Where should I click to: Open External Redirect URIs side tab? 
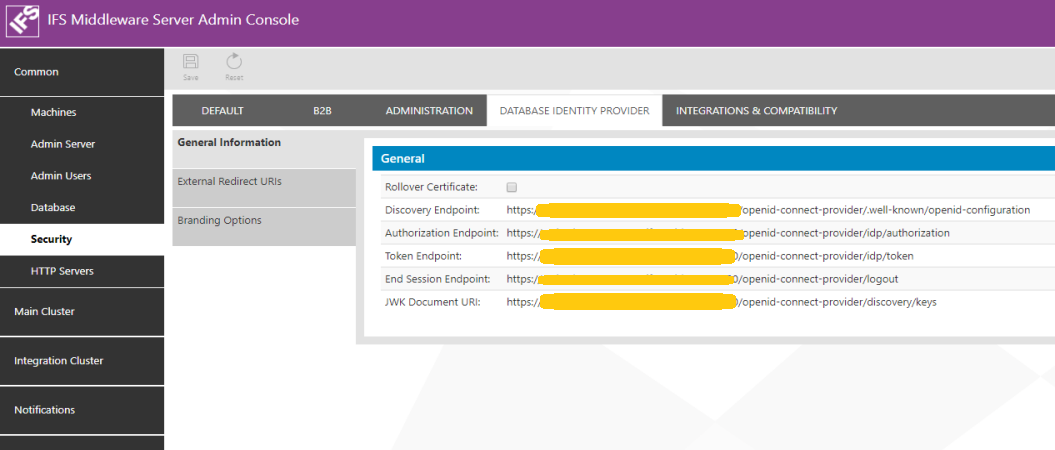click(264, 188)
